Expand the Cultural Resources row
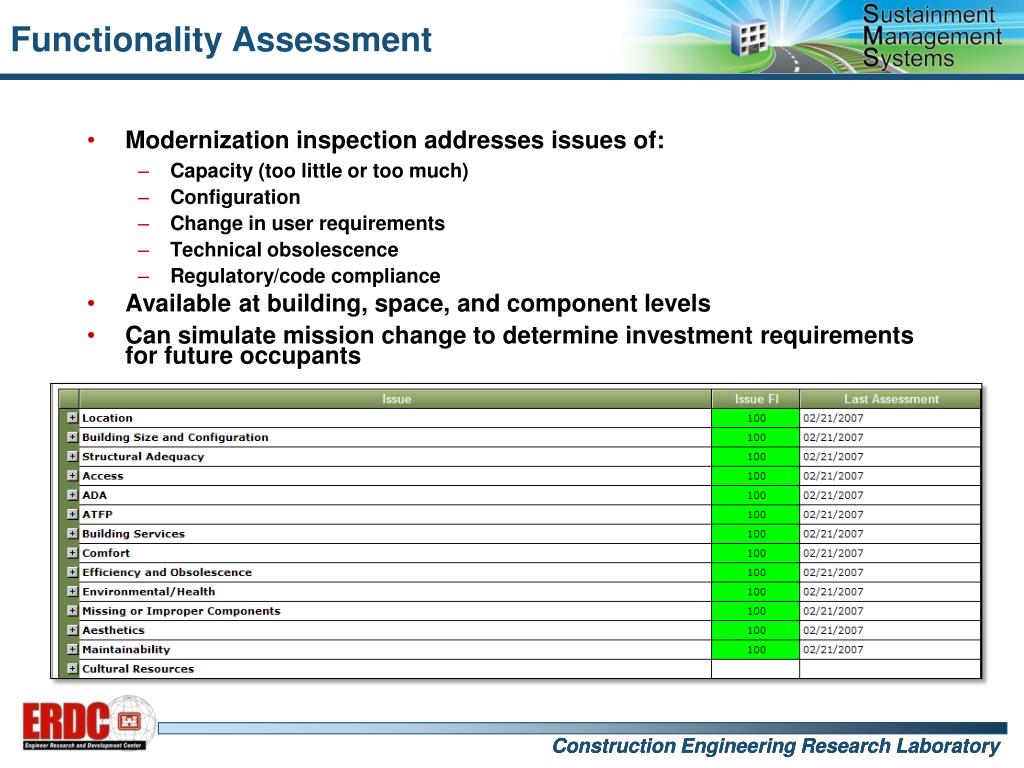 point(72,669)
